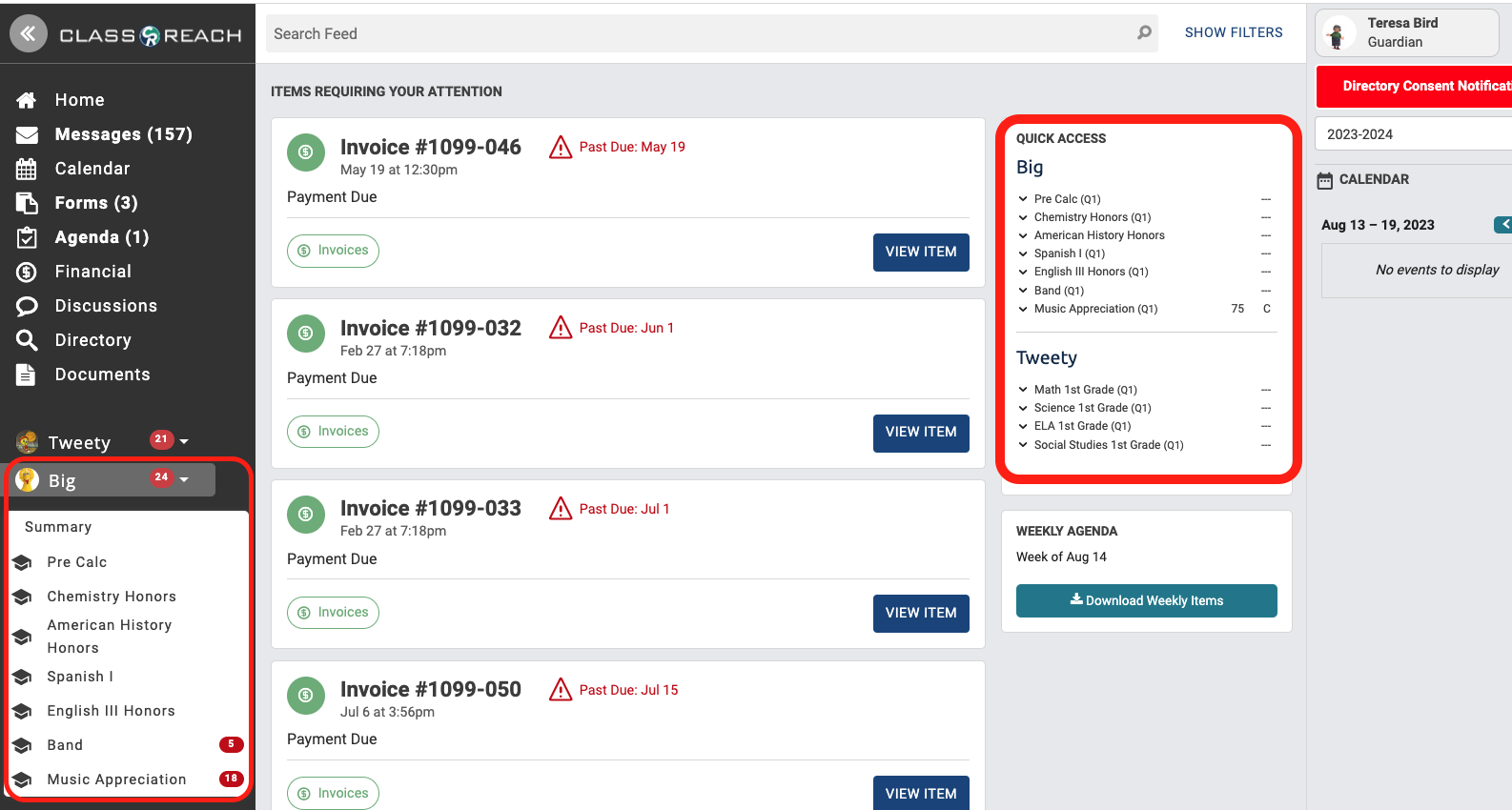Open Home in sidebar menu
Screen dimensions: 1512x810
tap(80, 100)
